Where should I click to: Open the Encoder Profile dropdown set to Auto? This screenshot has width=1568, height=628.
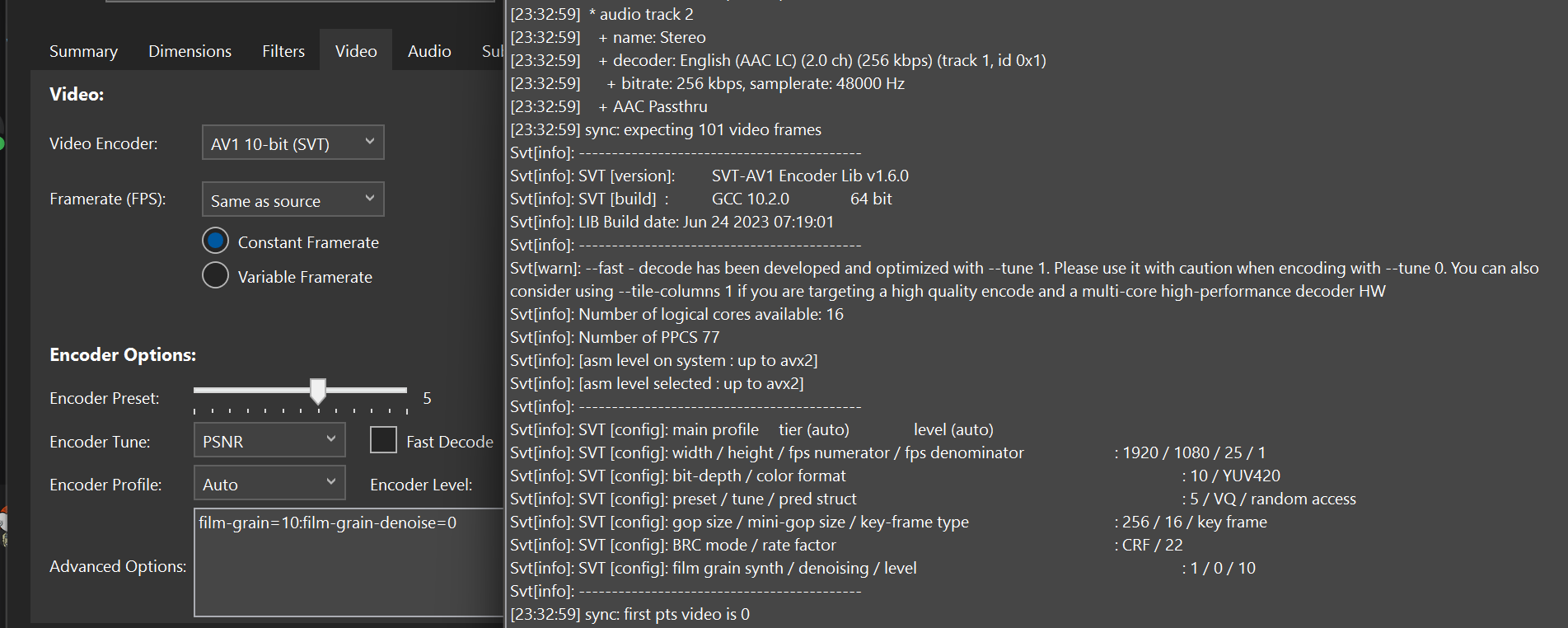coord(269,483)
